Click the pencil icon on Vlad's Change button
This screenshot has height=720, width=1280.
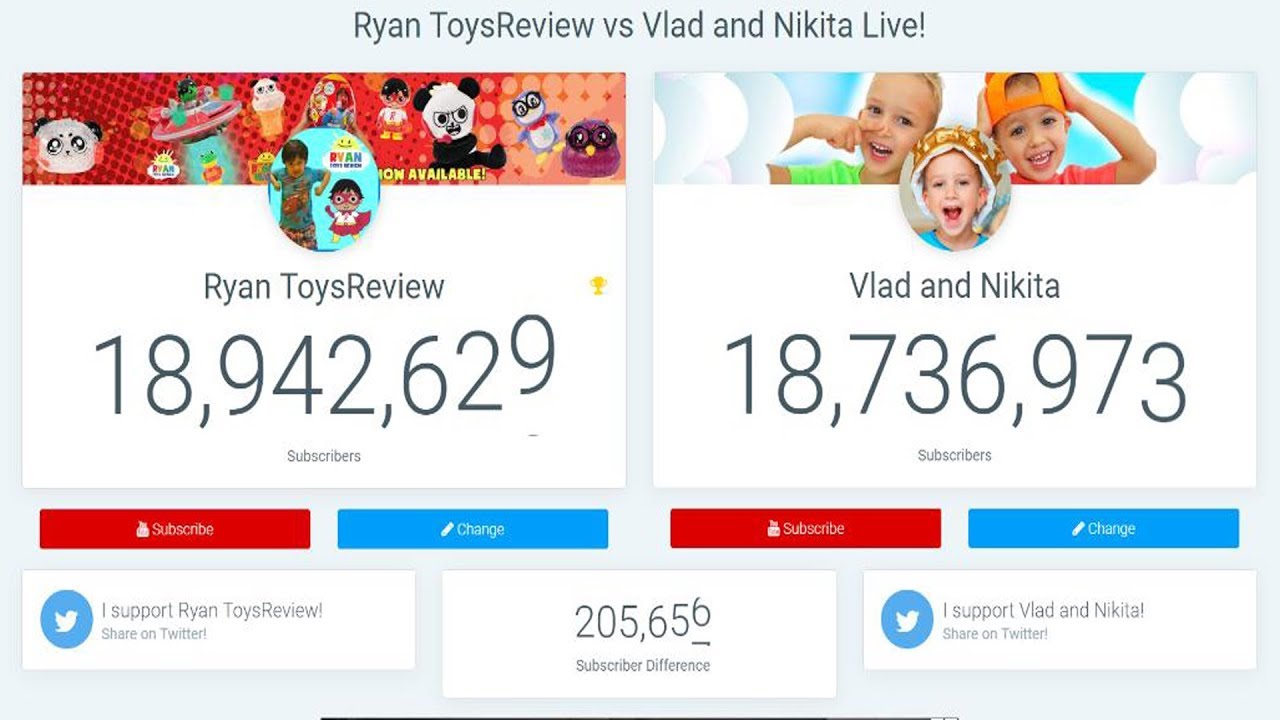click(x=1078, y=529)
